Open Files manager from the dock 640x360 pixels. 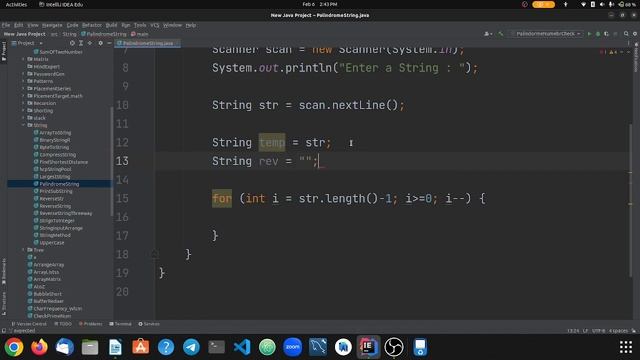tap(90, 347)
